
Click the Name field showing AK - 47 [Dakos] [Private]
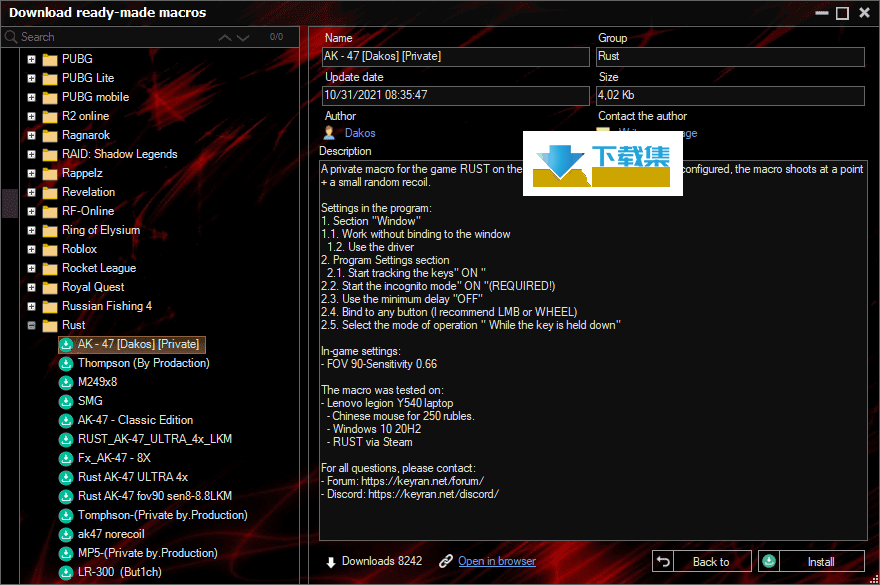coord(456,57)
